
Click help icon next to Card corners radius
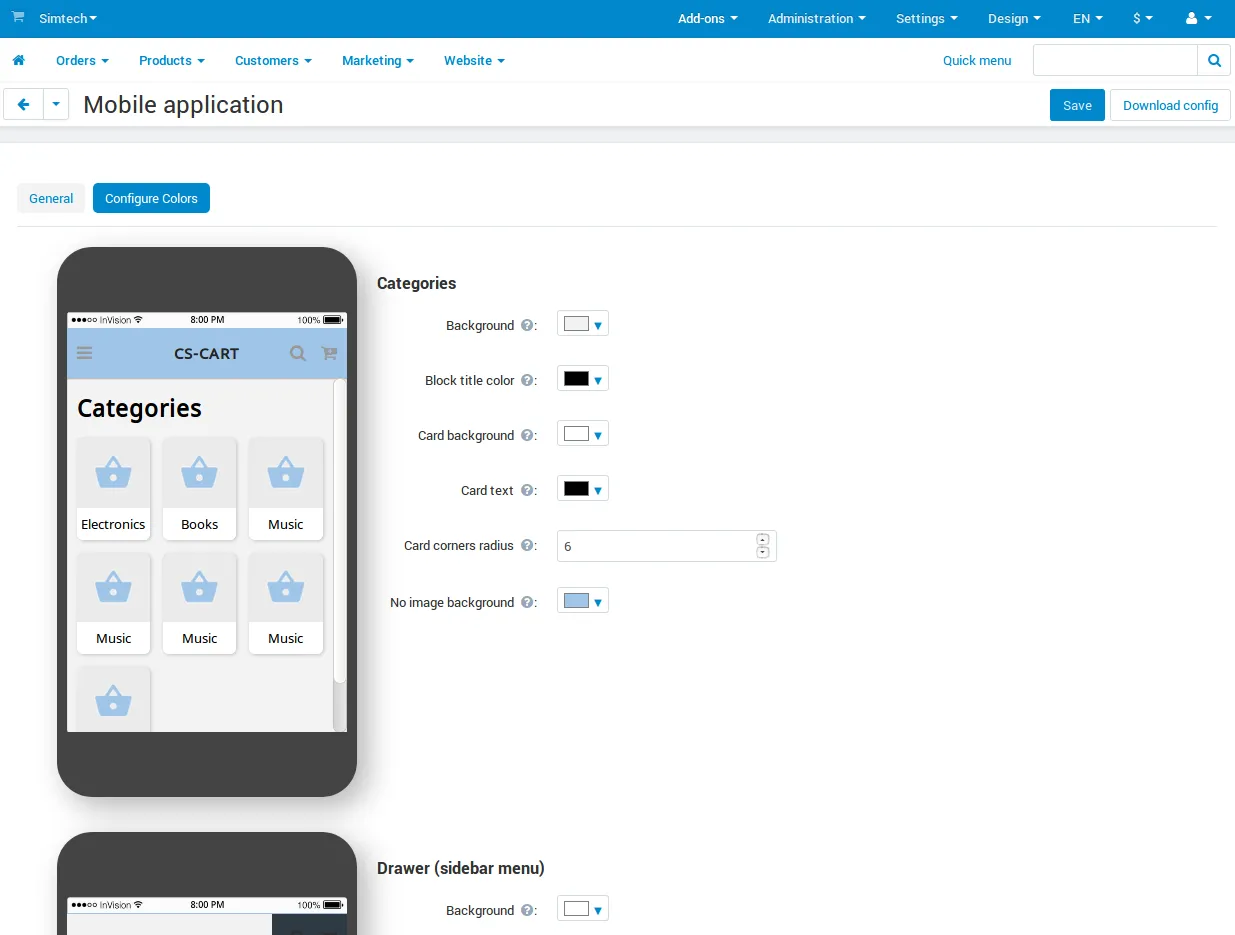click(527, 546)
